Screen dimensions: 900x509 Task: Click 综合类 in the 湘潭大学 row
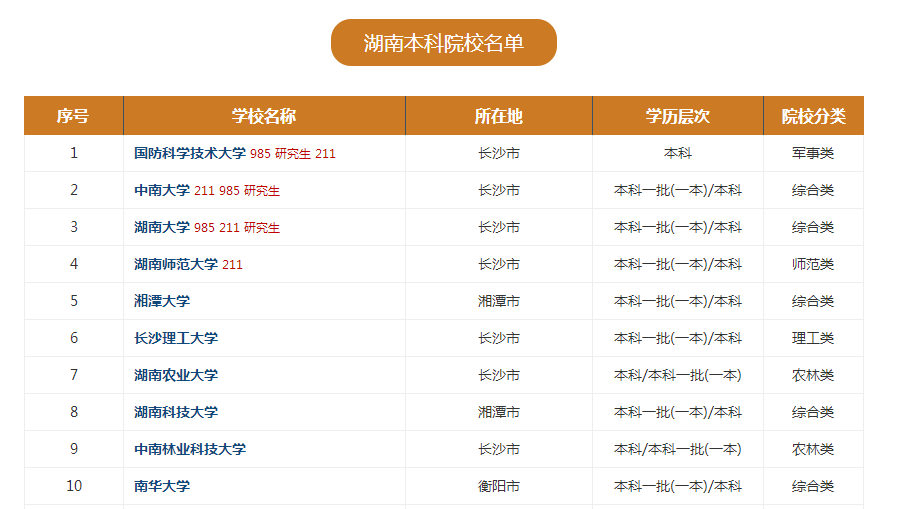point(813,301)
